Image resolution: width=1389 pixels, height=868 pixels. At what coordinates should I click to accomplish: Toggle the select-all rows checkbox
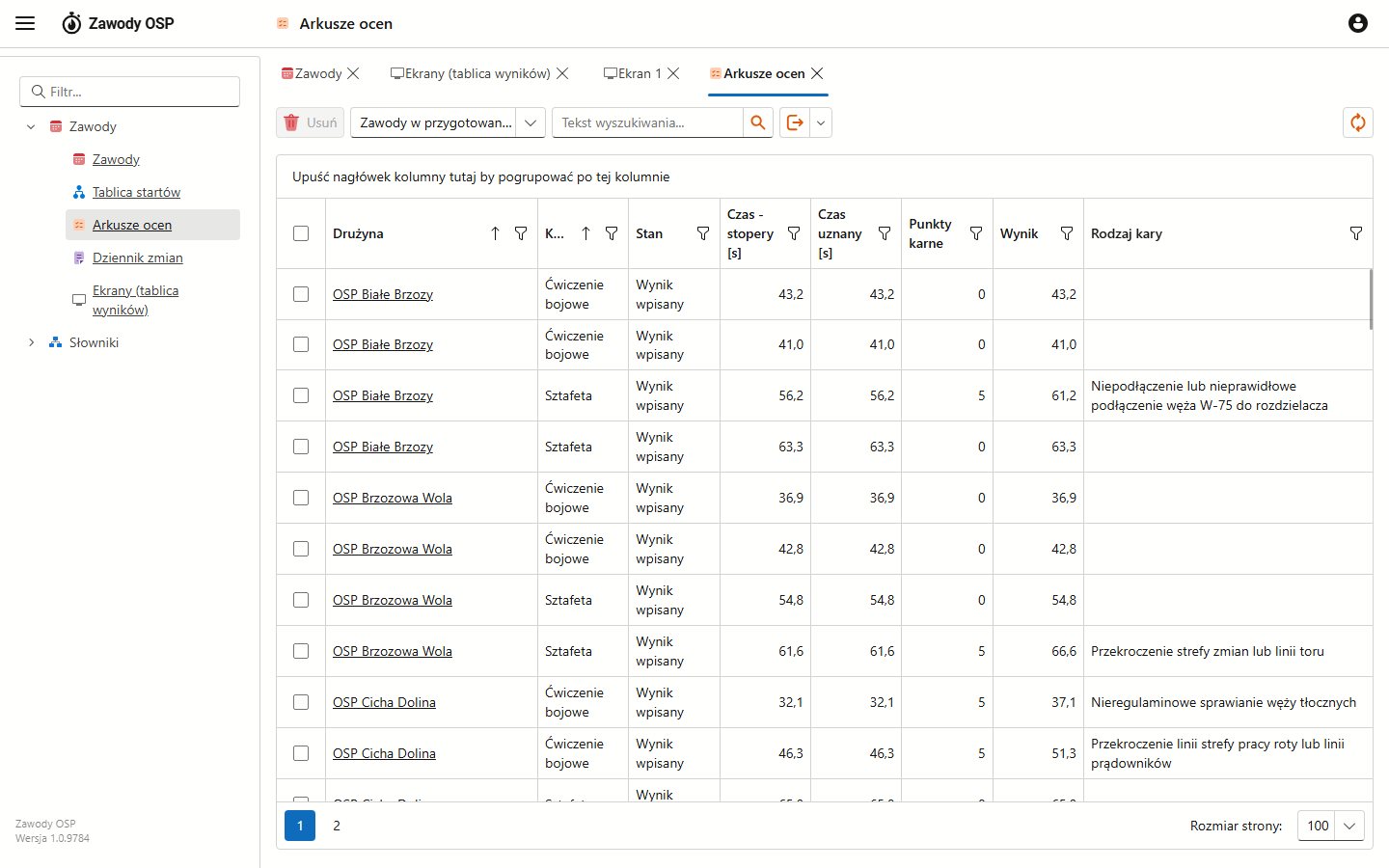(301, 233)
